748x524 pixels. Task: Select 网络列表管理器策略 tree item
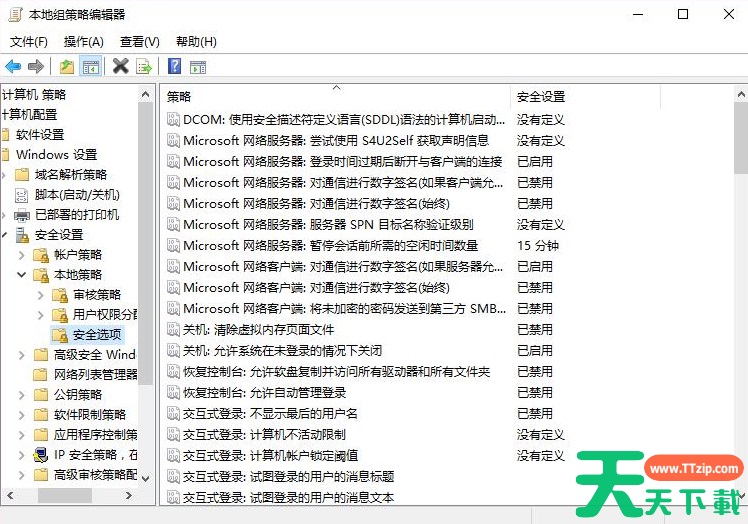coord(95,375)
